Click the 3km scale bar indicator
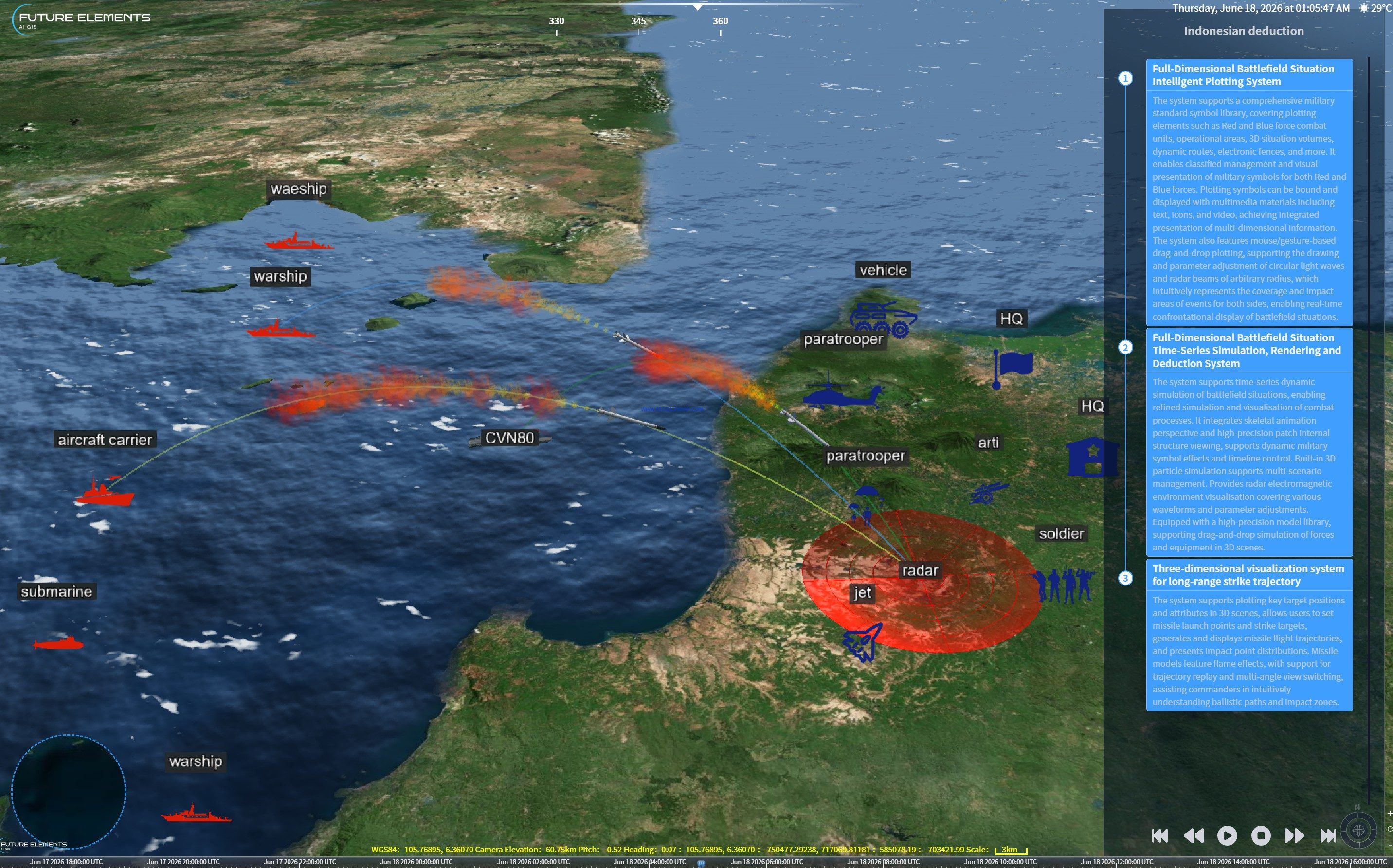 point(1011,850)
